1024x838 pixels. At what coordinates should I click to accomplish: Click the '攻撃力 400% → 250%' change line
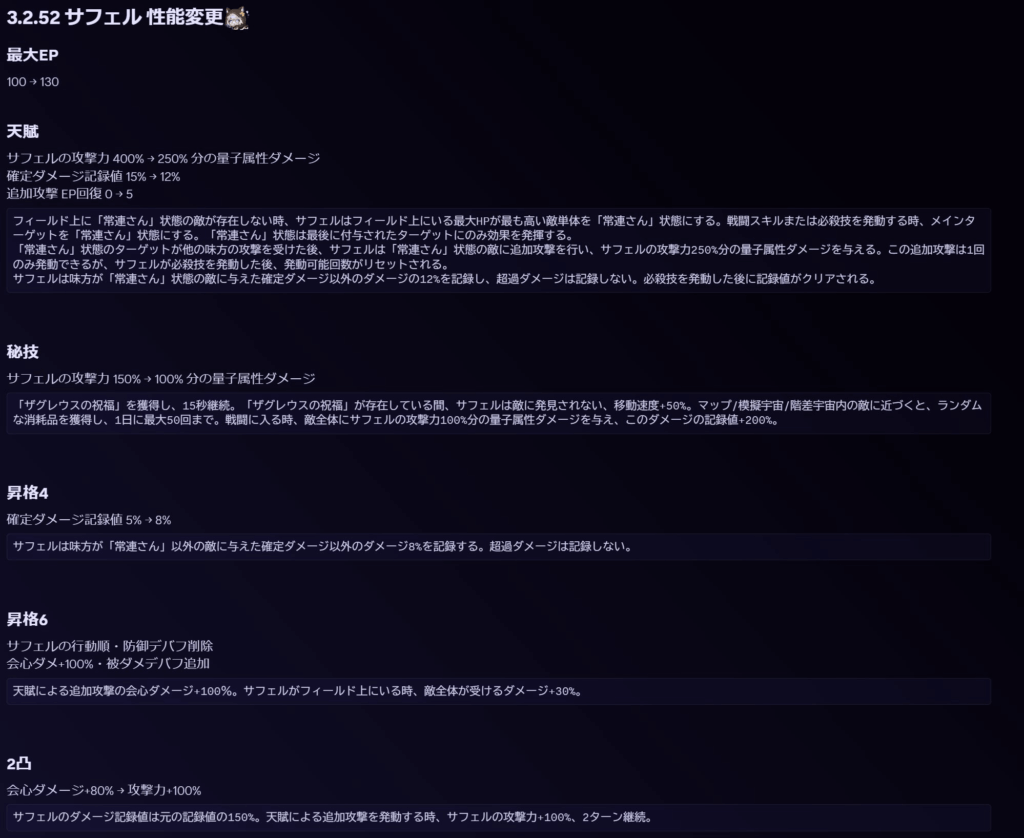point(163,158)
